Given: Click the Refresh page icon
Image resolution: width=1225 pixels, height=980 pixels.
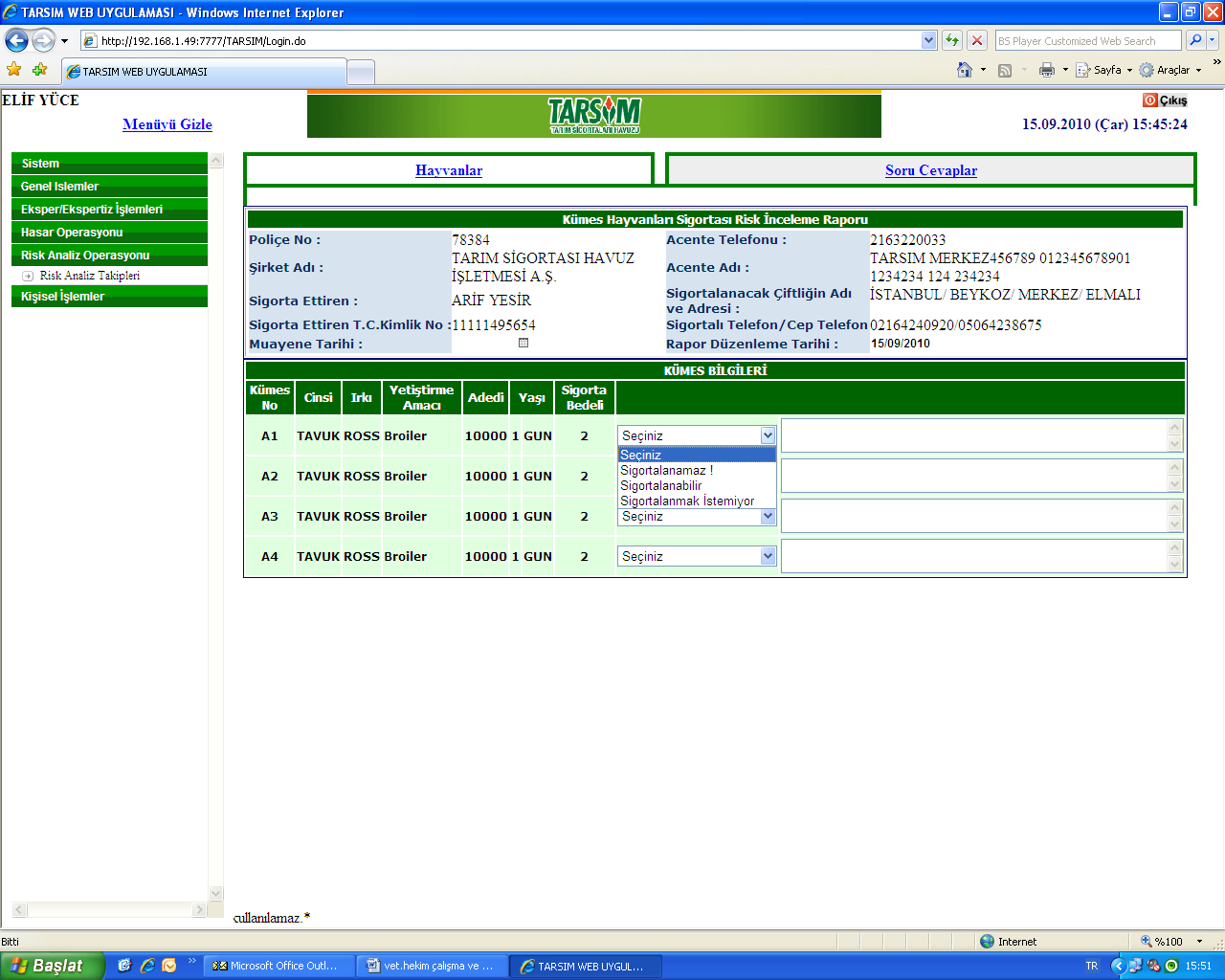Looking at the screenshot, I should click(x=952, y=40).
